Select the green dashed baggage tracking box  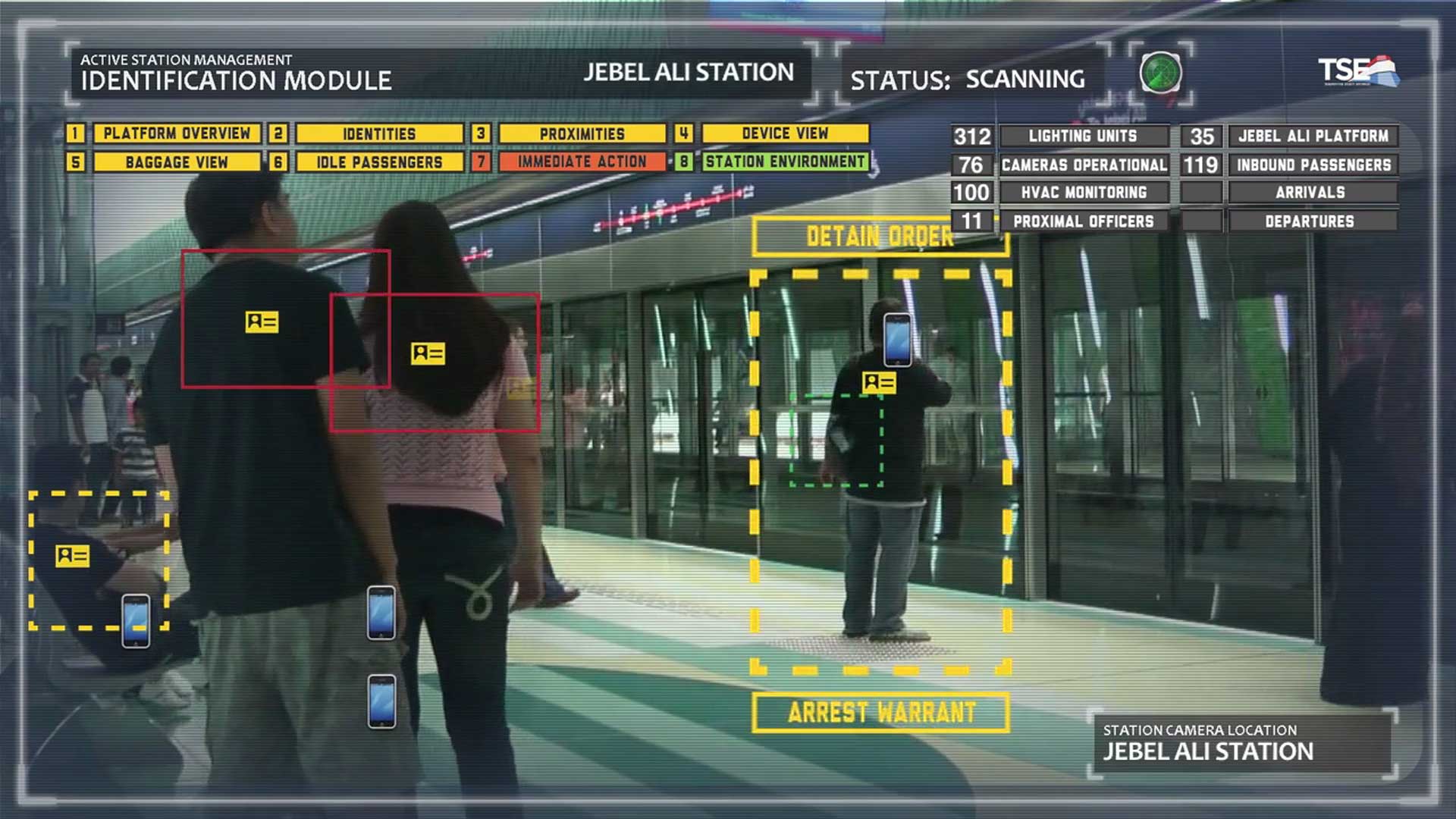(836, 440)
